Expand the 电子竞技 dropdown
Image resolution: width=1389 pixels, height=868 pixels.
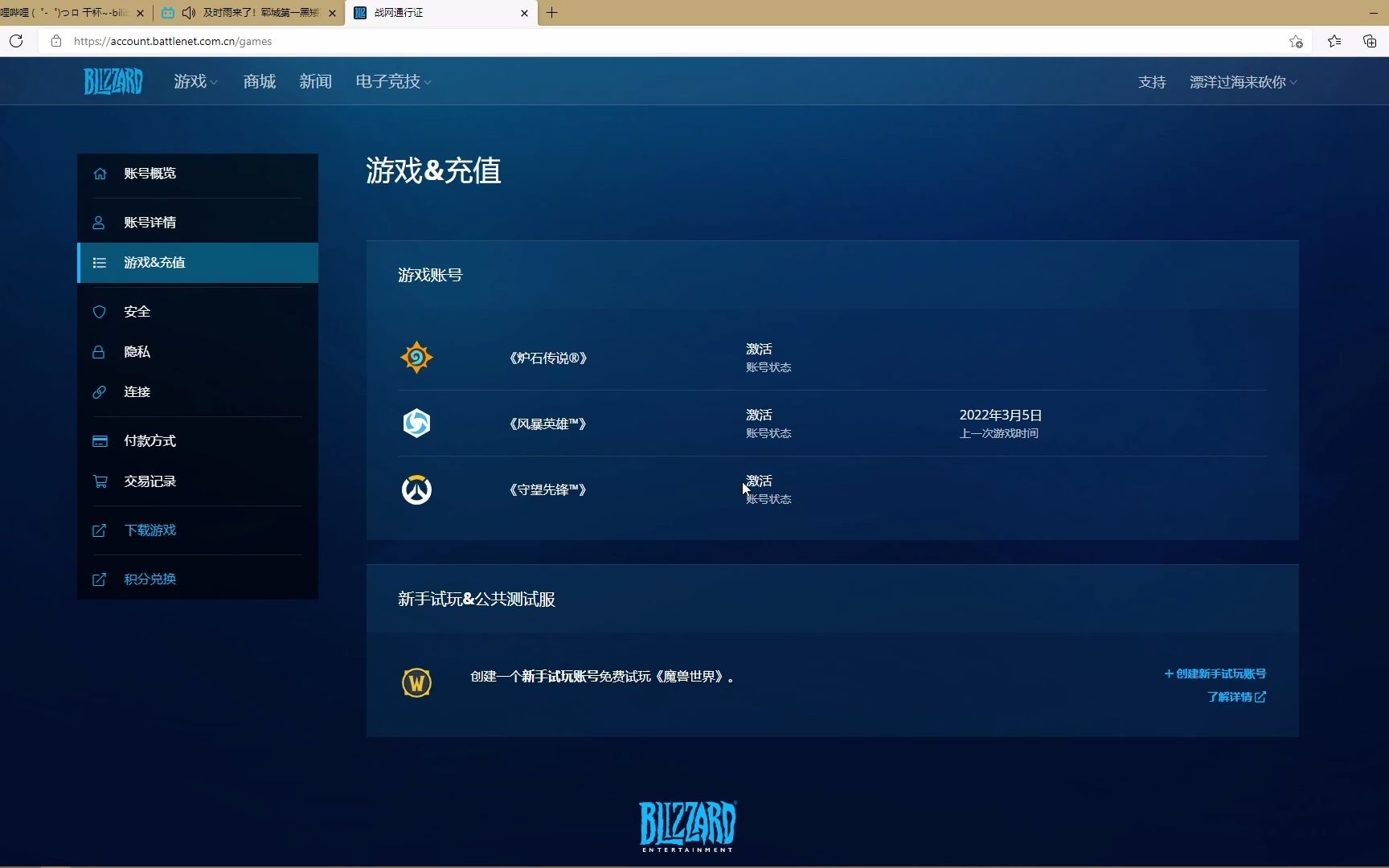point(394,81)
